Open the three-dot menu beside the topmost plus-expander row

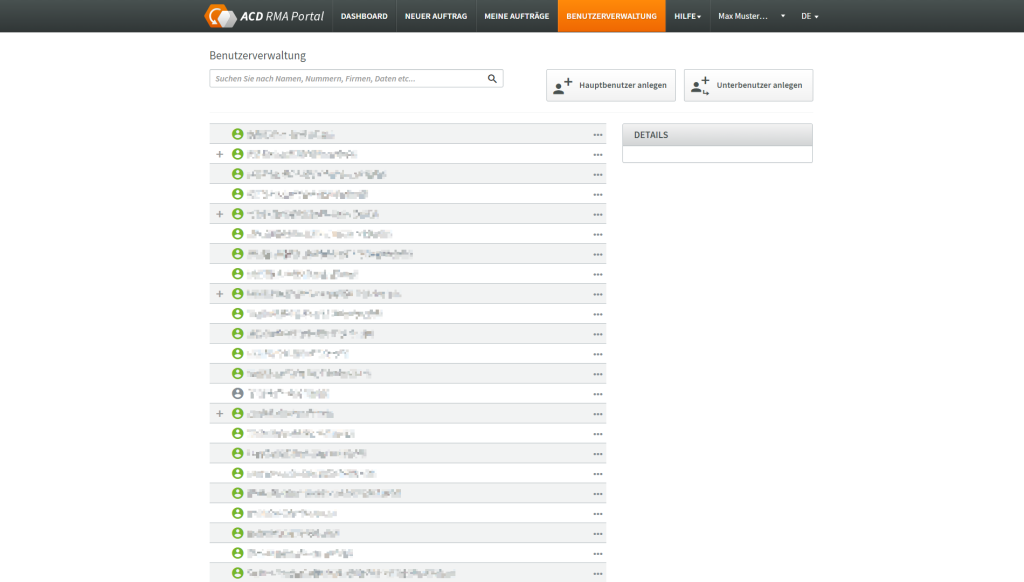coord(598,155)
